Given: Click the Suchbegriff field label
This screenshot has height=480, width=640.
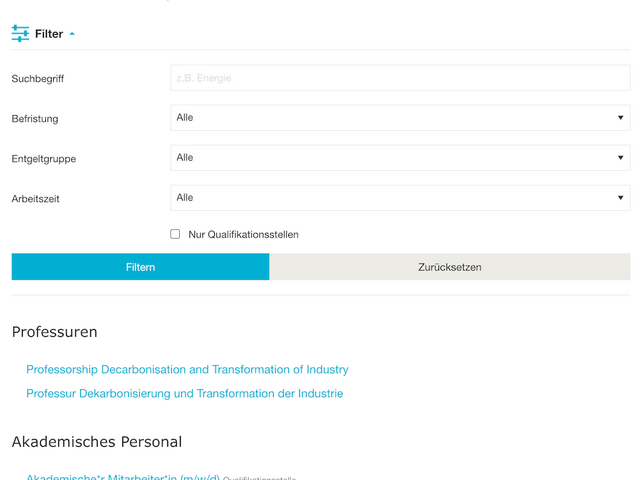Looking at the screenshot, I should coord(38,79).
